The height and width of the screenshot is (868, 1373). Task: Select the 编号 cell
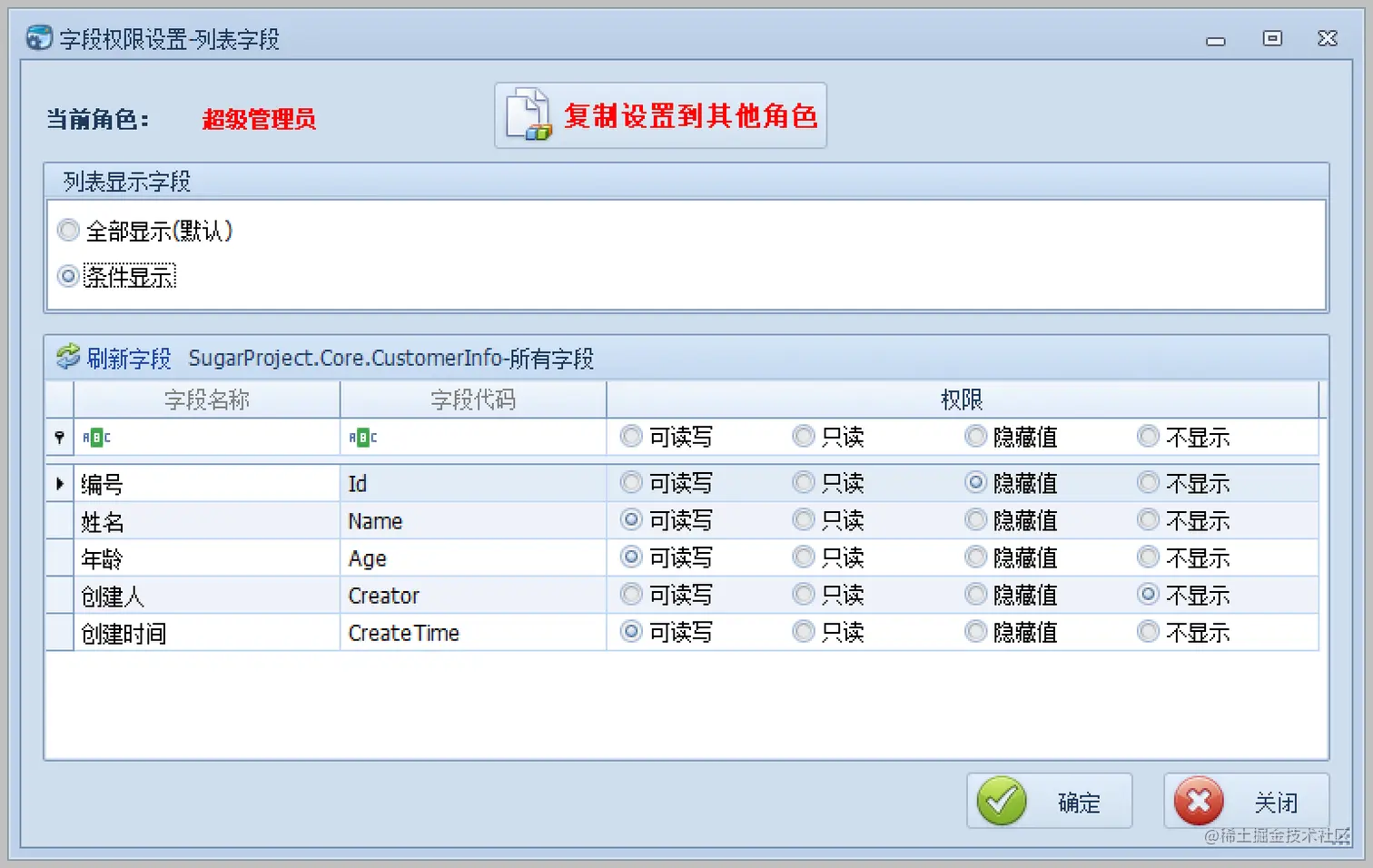[x=207, y=483]
